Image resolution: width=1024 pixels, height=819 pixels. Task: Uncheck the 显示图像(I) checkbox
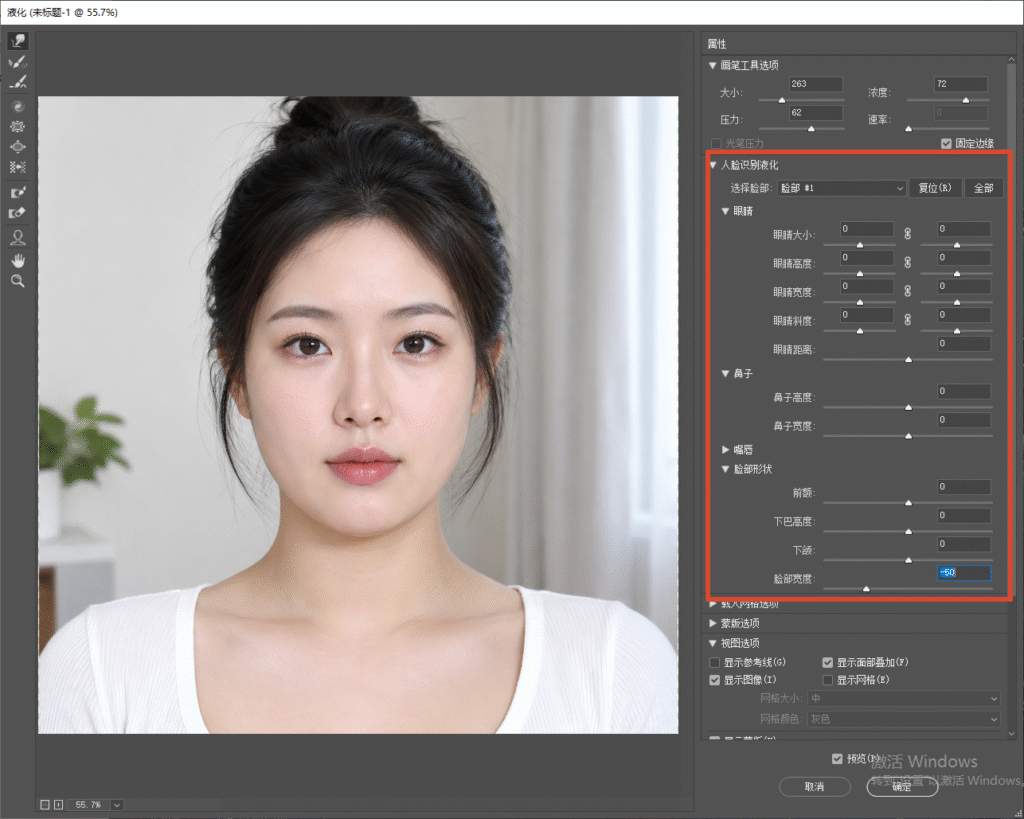715,680
